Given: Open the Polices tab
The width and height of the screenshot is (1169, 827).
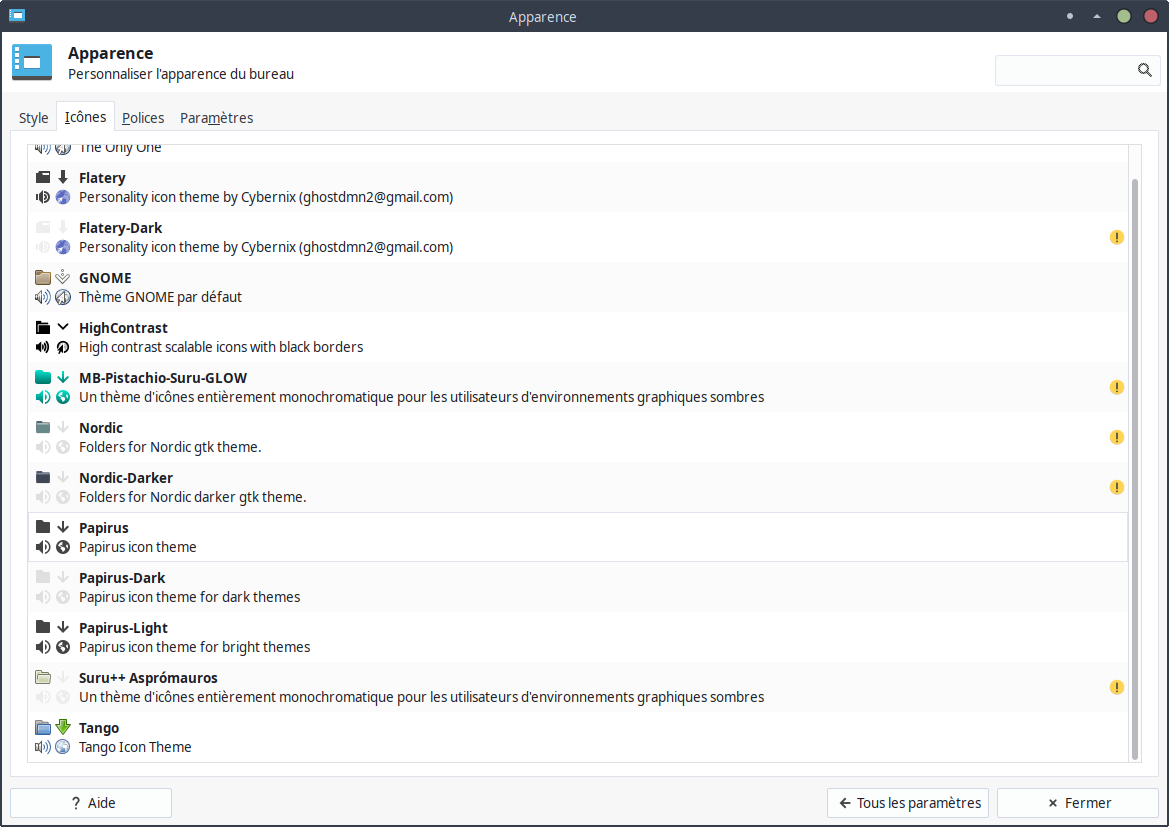Looking at the screenshot, I should 143,118.
